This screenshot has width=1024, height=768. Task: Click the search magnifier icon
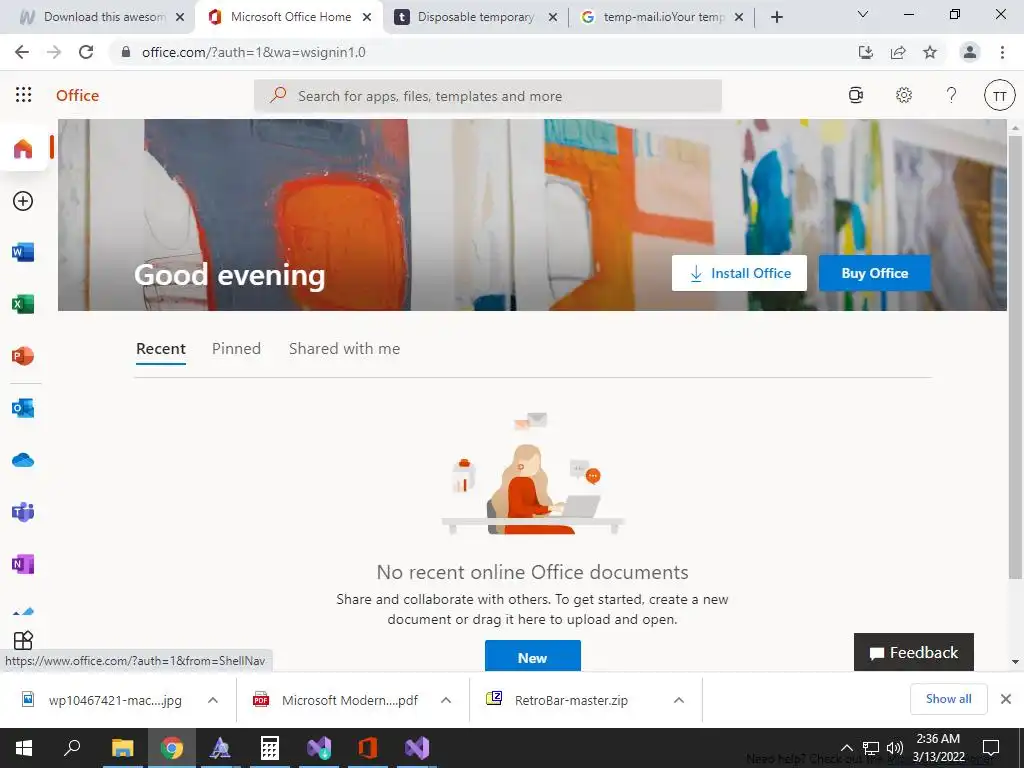pos(278,95)
